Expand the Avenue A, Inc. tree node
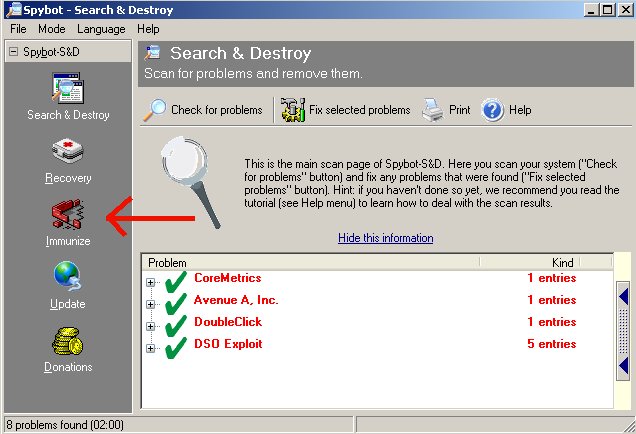 150,304
